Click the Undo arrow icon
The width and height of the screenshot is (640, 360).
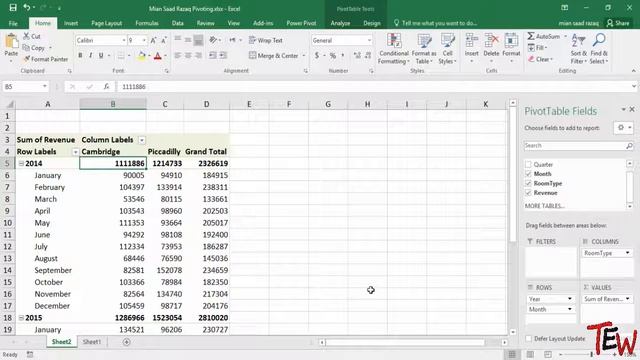point(27,8)
